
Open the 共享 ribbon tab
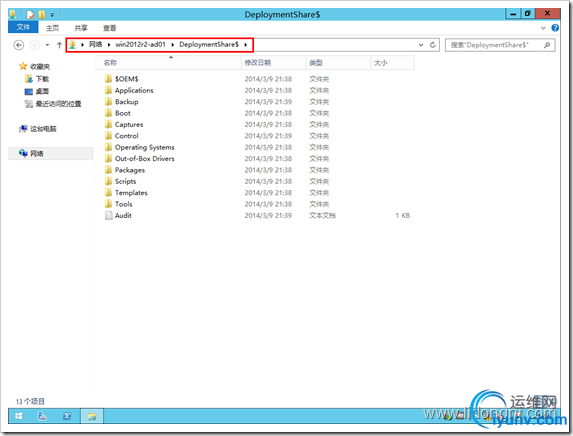(x=81, y=28)
